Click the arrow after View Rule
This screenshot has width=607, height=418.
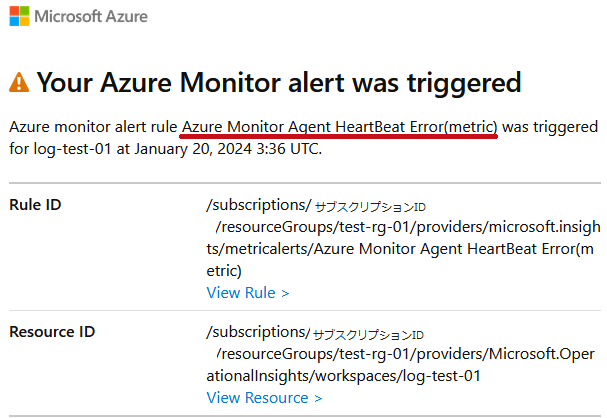click(x=285, y=294)
